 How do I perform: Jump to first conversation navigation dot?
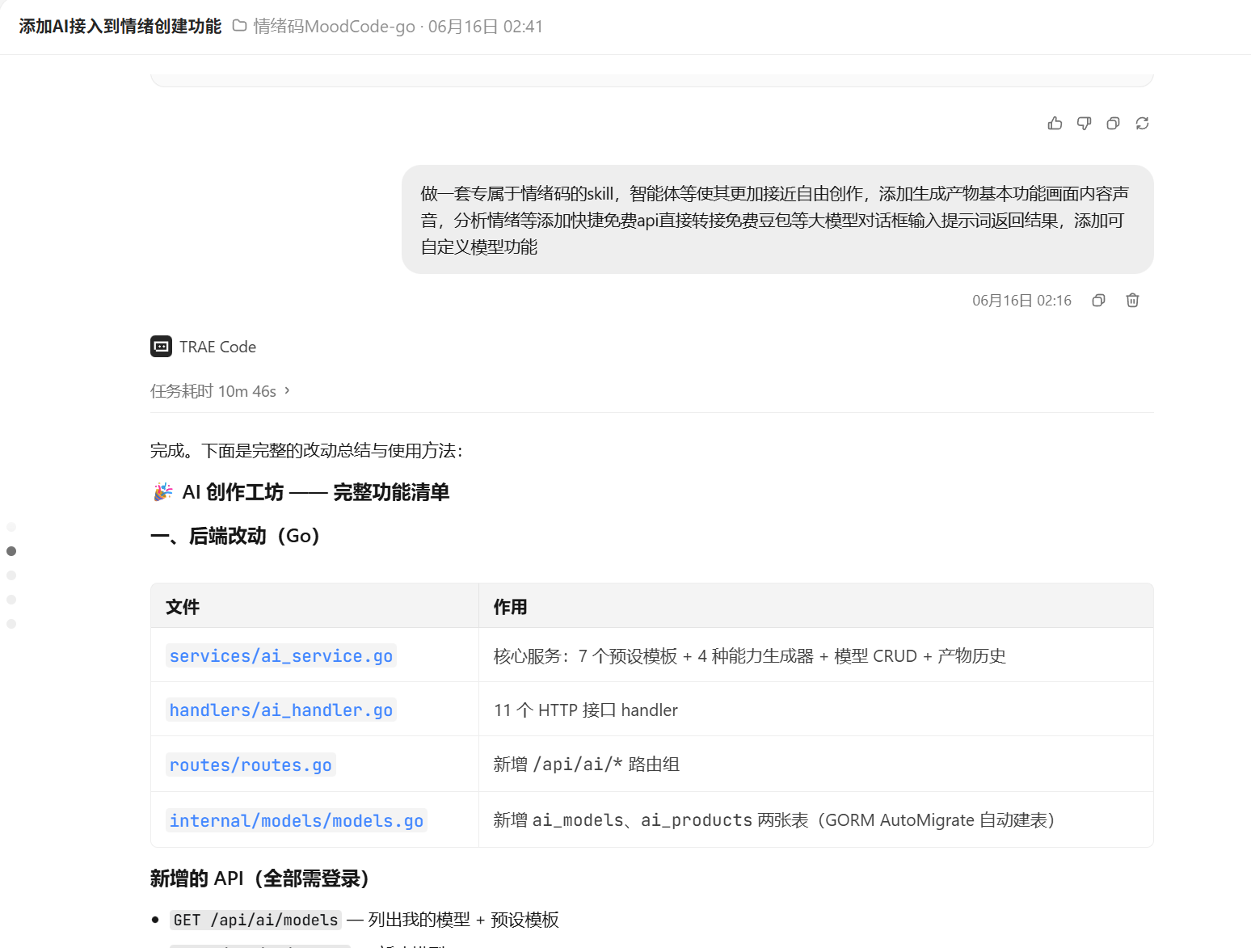point(11,527)
